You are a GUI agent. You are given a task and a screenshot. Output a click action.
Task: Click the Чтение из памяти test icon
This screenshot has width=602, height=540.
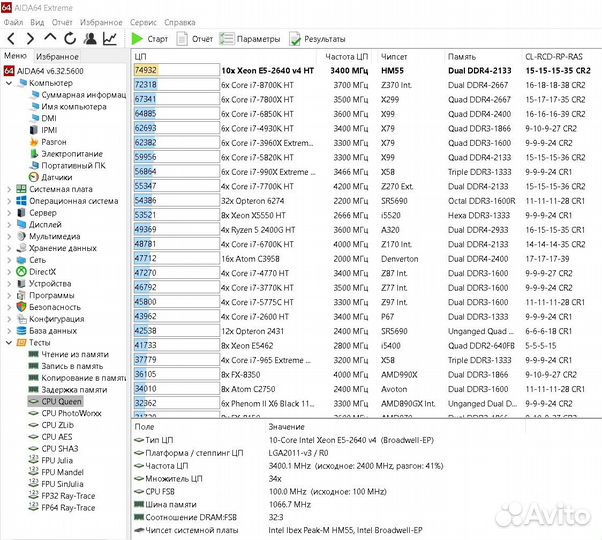[x=34, y=354]
